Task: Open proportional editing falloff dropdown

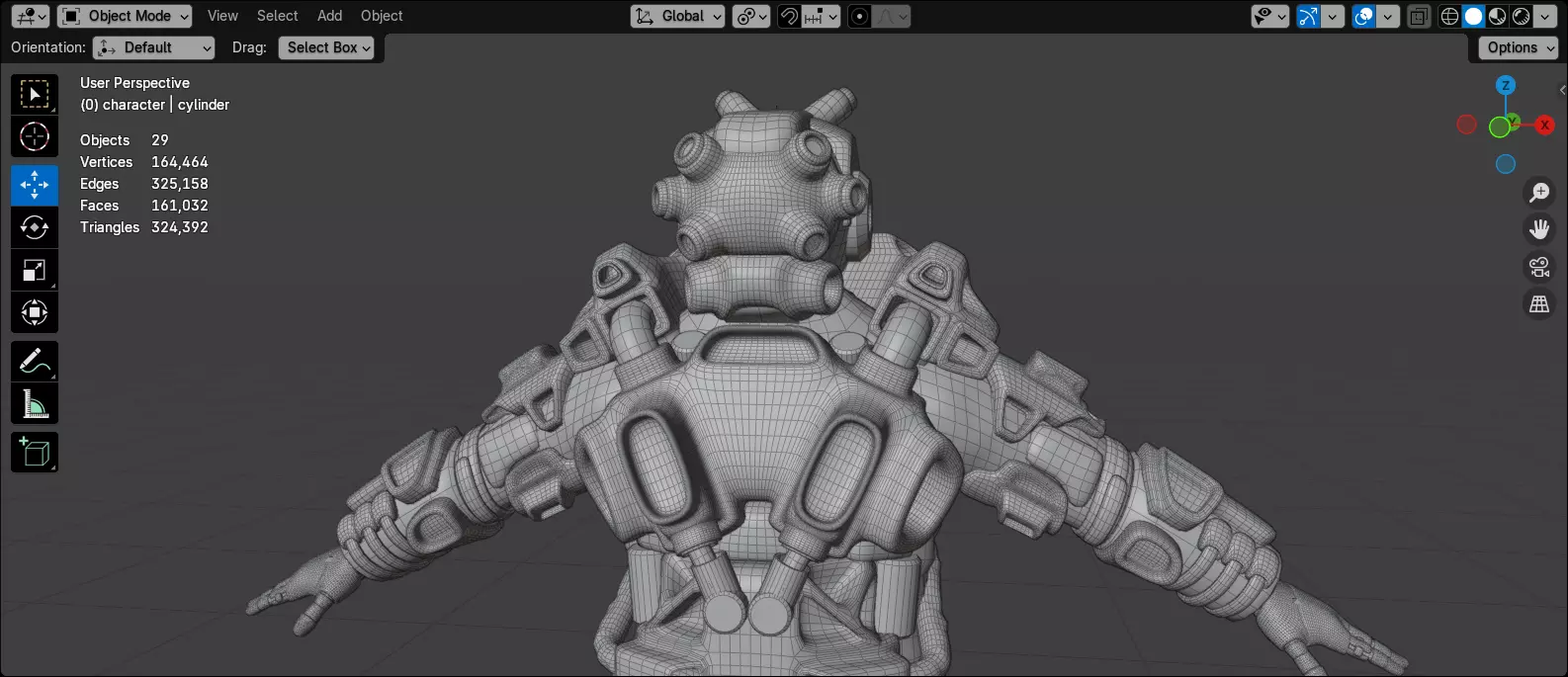Action: point(892,16)
